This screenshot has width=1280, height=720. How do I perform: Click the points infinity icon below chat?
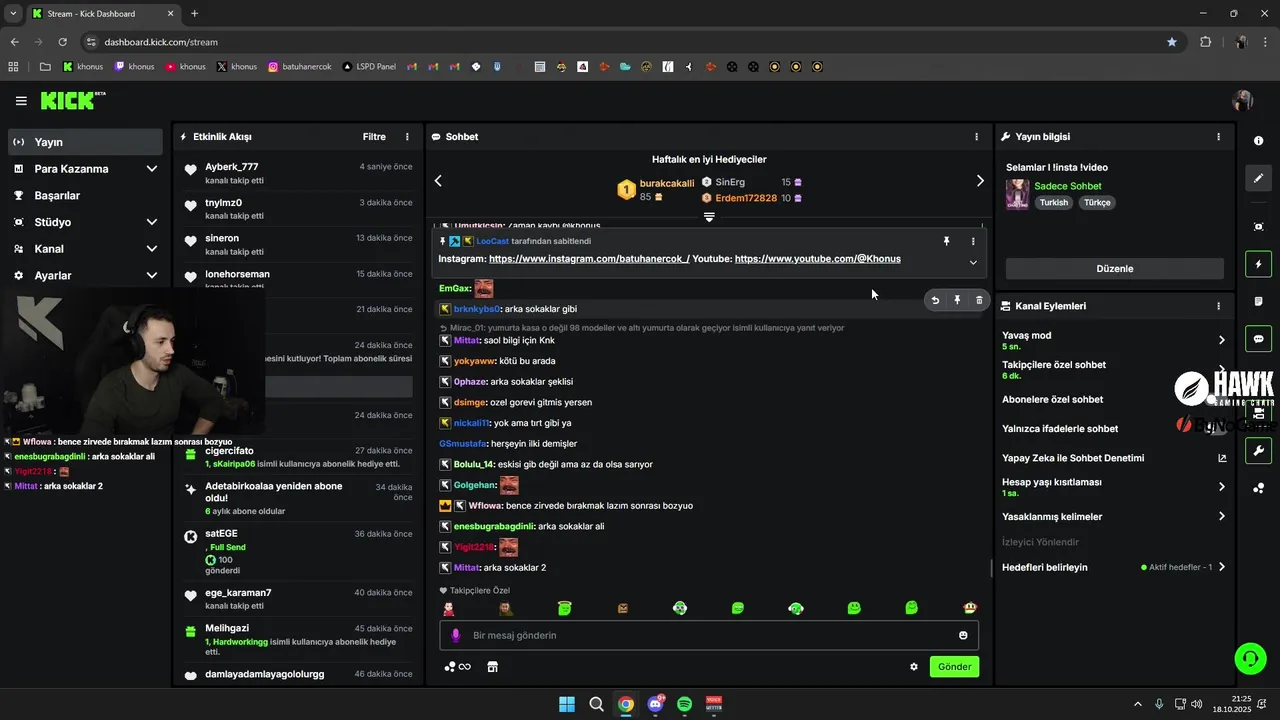458,667
